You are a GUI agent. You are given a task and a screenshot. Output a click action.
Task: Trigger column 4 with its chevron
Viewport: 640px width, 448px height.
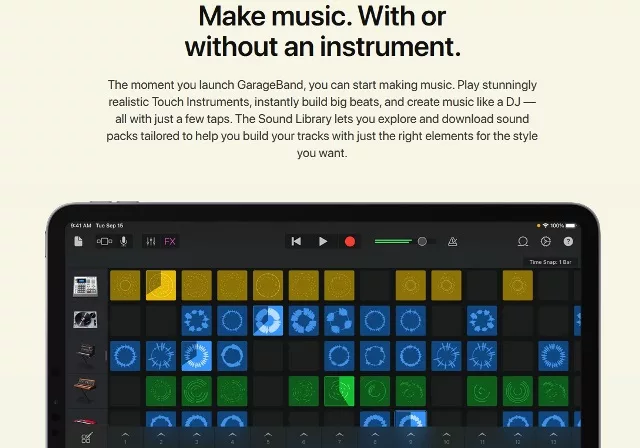(x=232, y=437)
